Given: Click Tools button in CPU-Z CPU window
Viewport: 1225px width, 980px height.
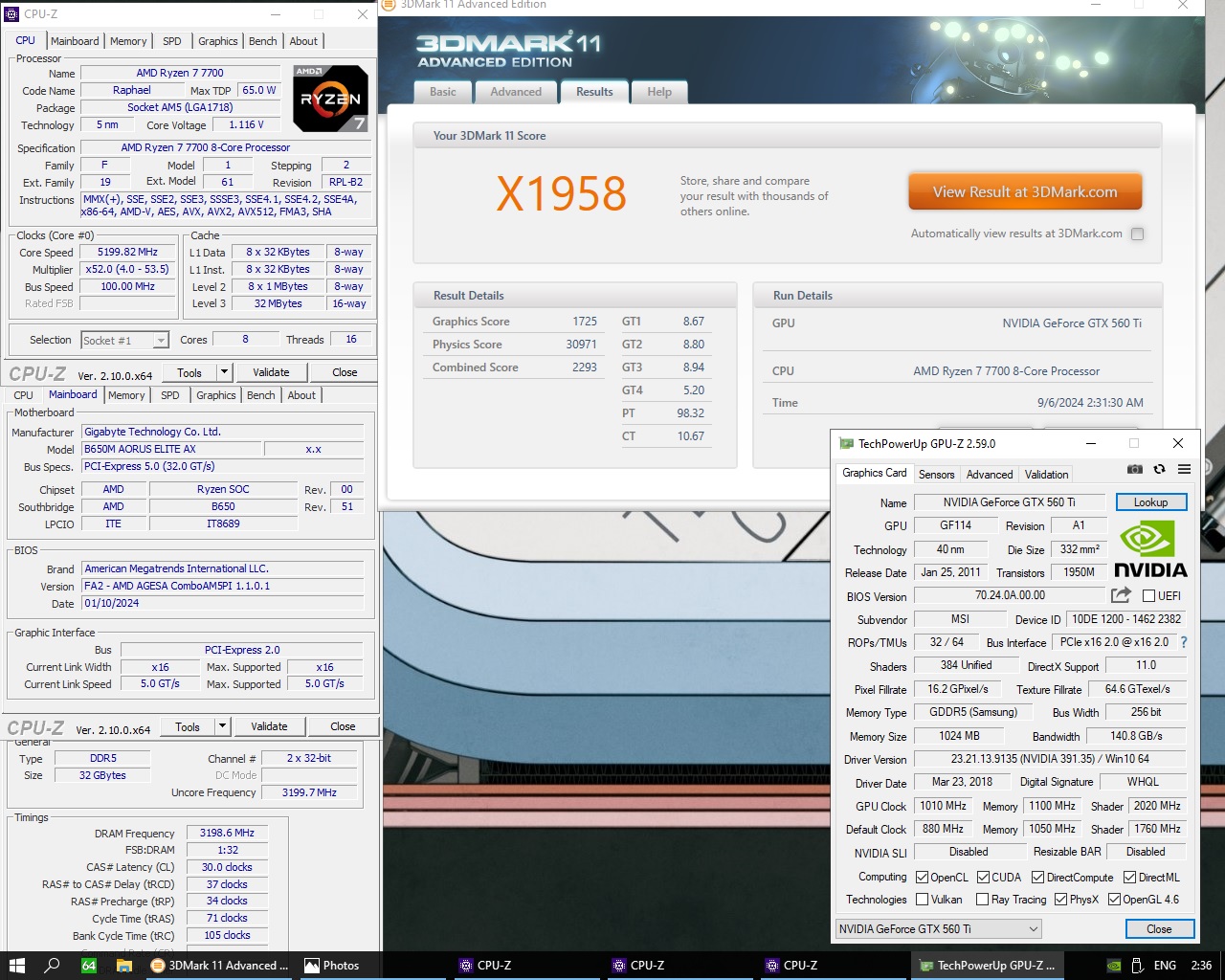Looking at the screenshot, I should click(x=189, y=372).
